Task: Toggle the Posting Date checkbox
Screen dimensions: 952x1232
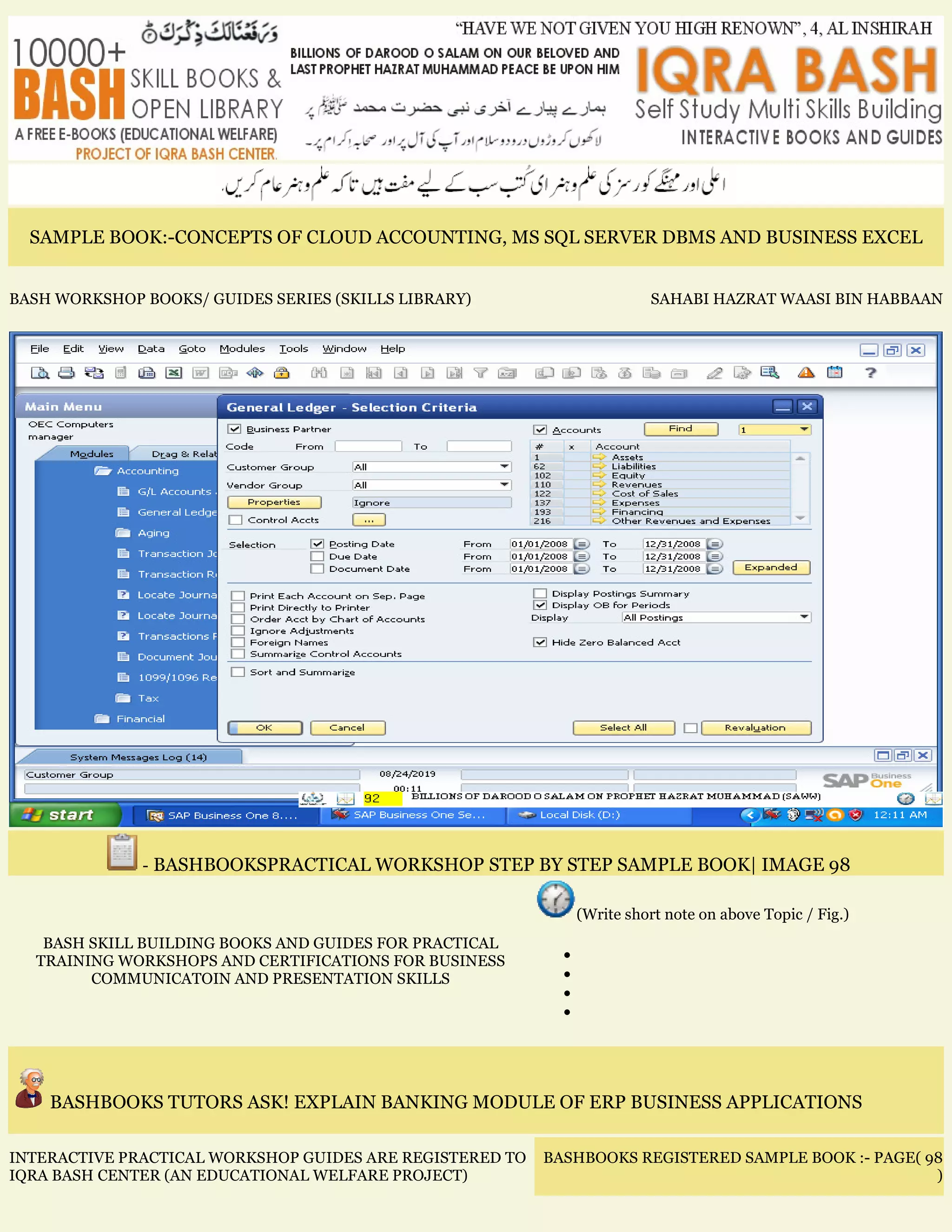Action: [x=317, y=544]
